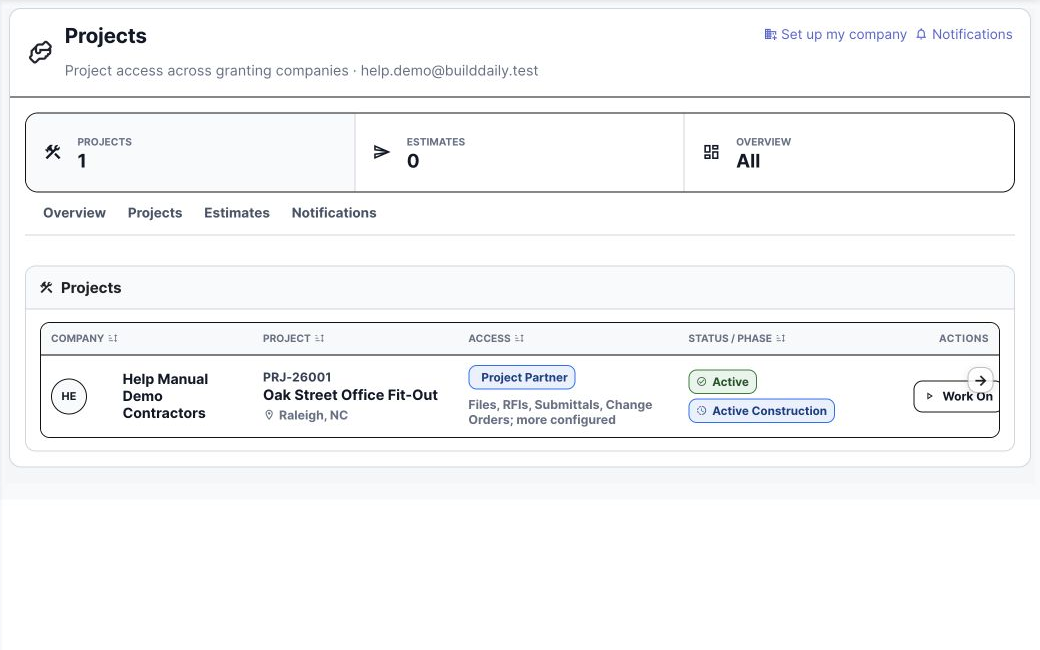Screen dimensions: 1040x650
Task: Click the location pin icon by Raleigh, NC
Action: (x=269, y=415)
